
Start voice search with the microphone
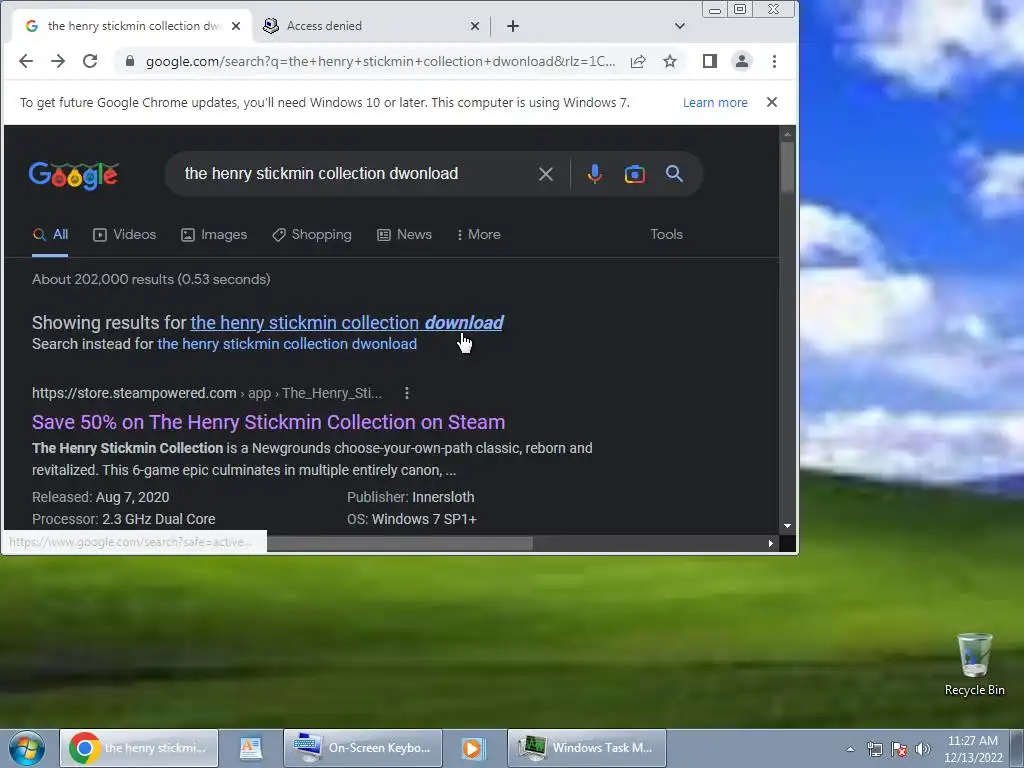coord(594,174)
